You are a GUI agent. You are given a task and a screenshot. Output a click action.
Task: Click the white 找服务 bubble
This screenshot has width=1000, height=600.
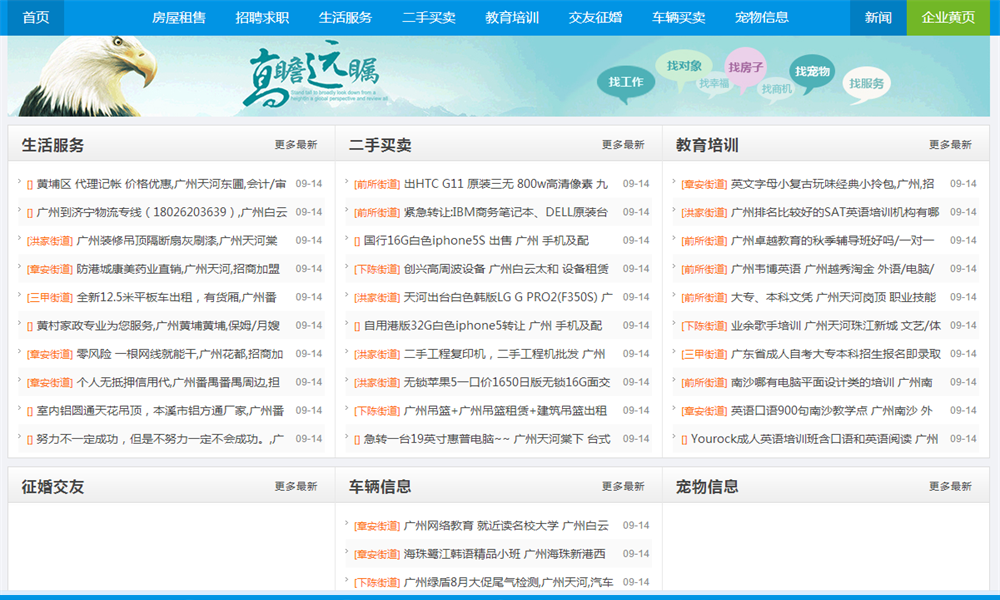tap(867, 84)
